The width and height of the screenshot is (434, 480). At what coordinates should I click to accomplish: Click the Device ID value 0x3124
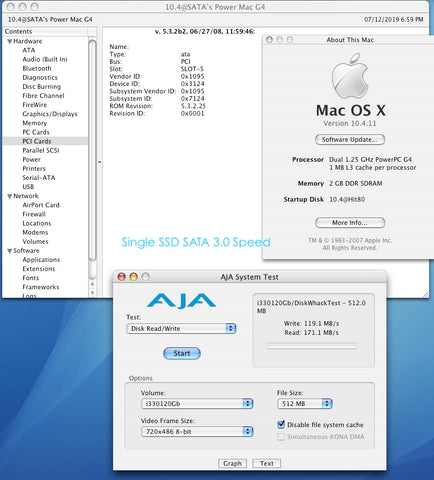pyautogui.click(x=193, y=84)
